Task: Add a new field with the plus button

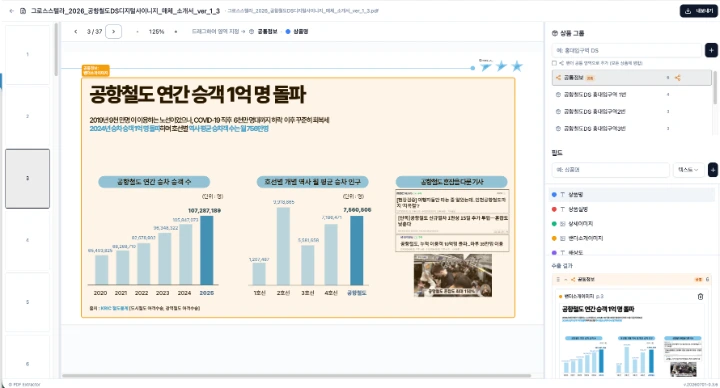Action: [713, 169]
